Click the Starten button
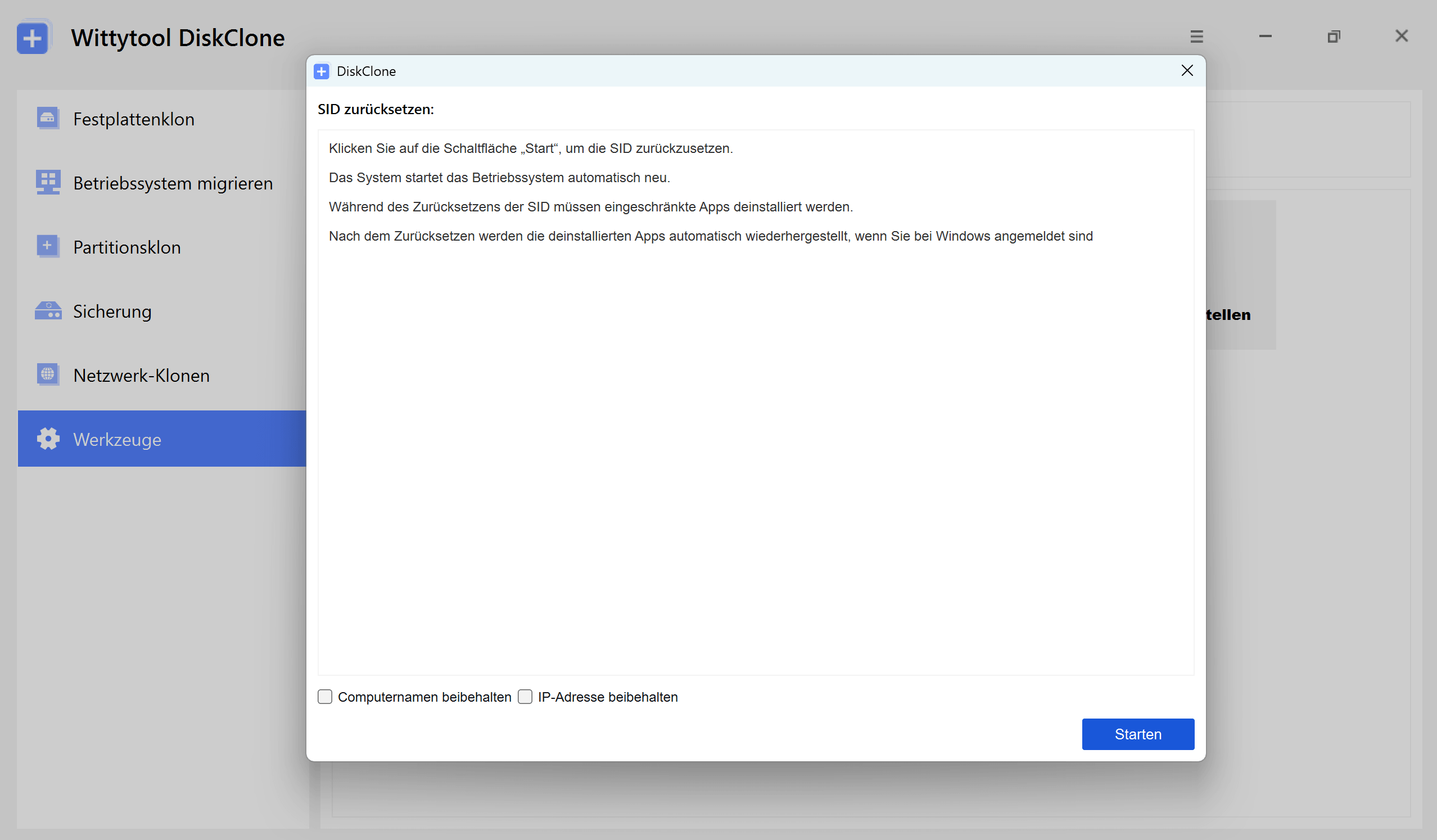The width and height of the screenshot is (1437, 840). (x=1138, y=734)
